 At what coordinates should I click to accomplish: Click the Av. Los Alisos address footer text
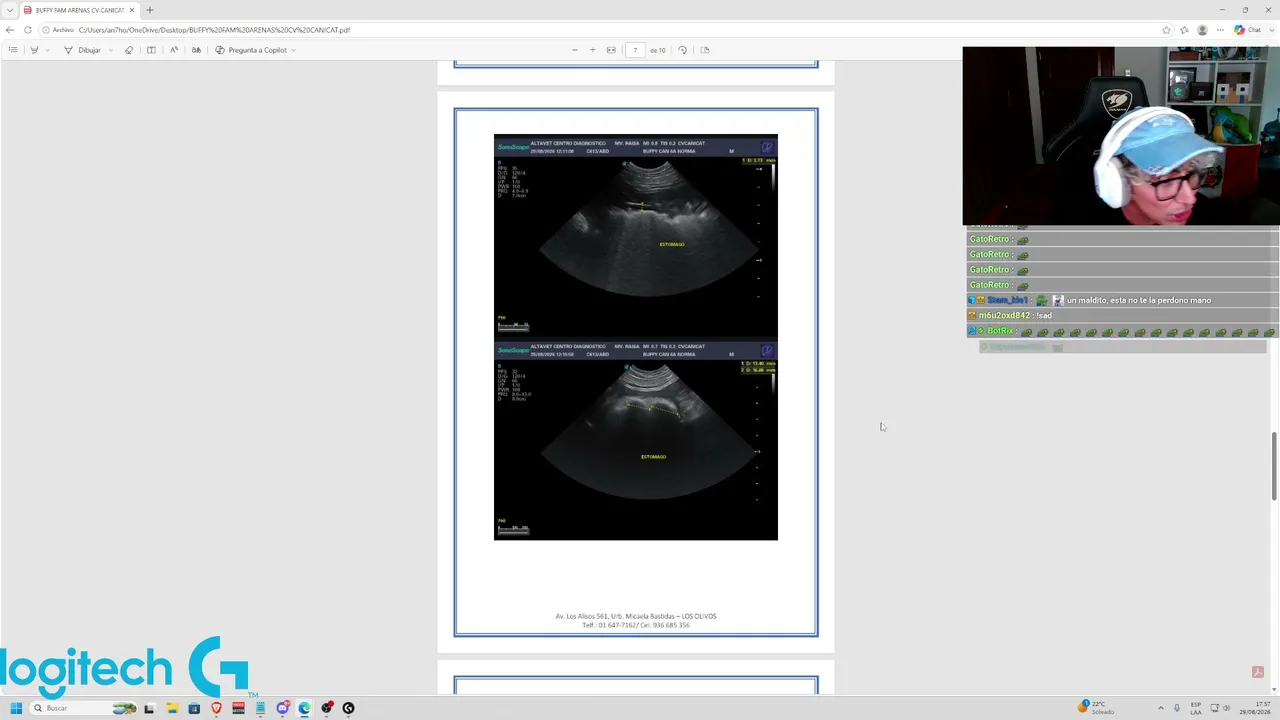[636, 616]
